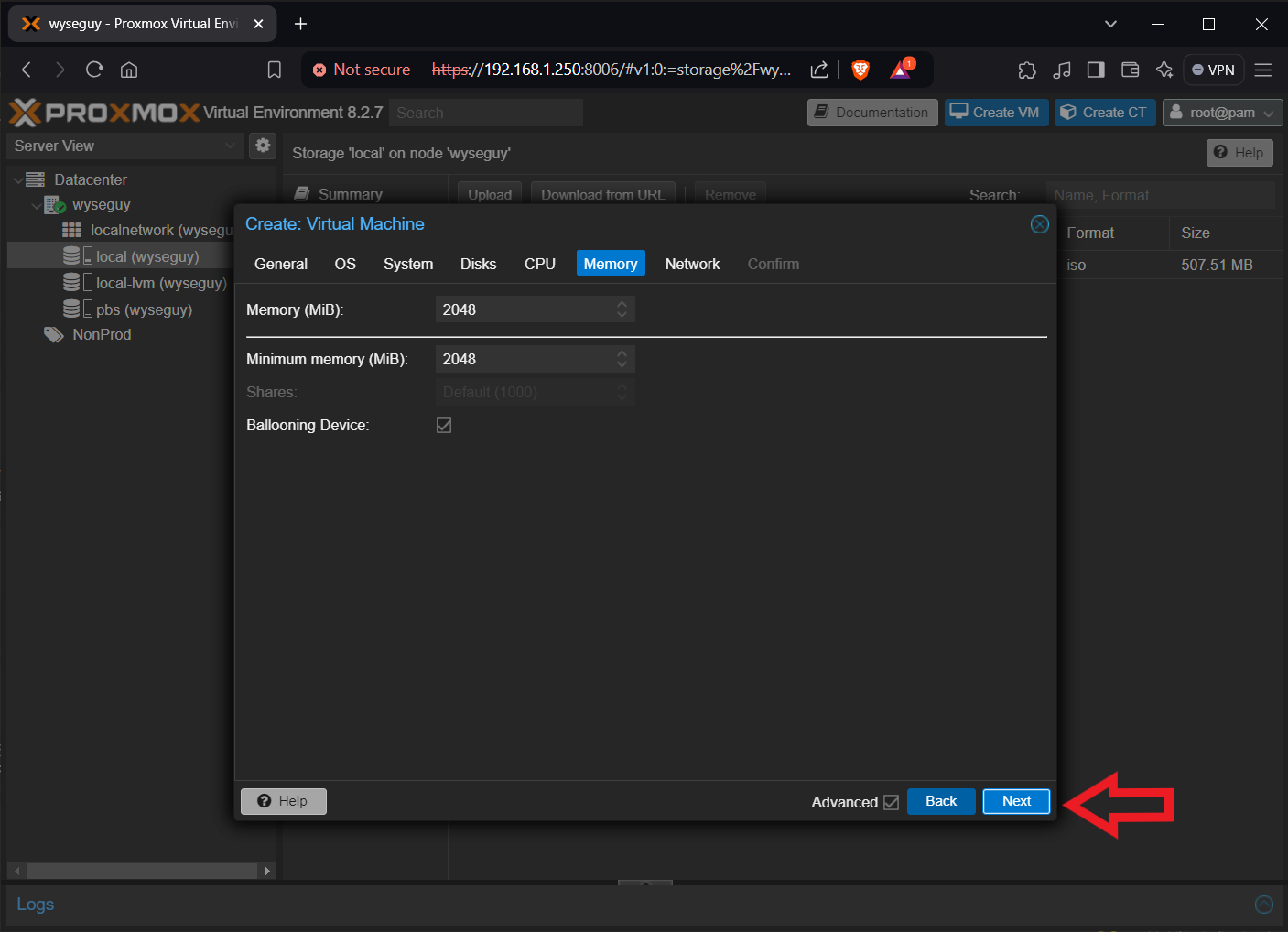Switch to the CPU tab

coord(540,264)
